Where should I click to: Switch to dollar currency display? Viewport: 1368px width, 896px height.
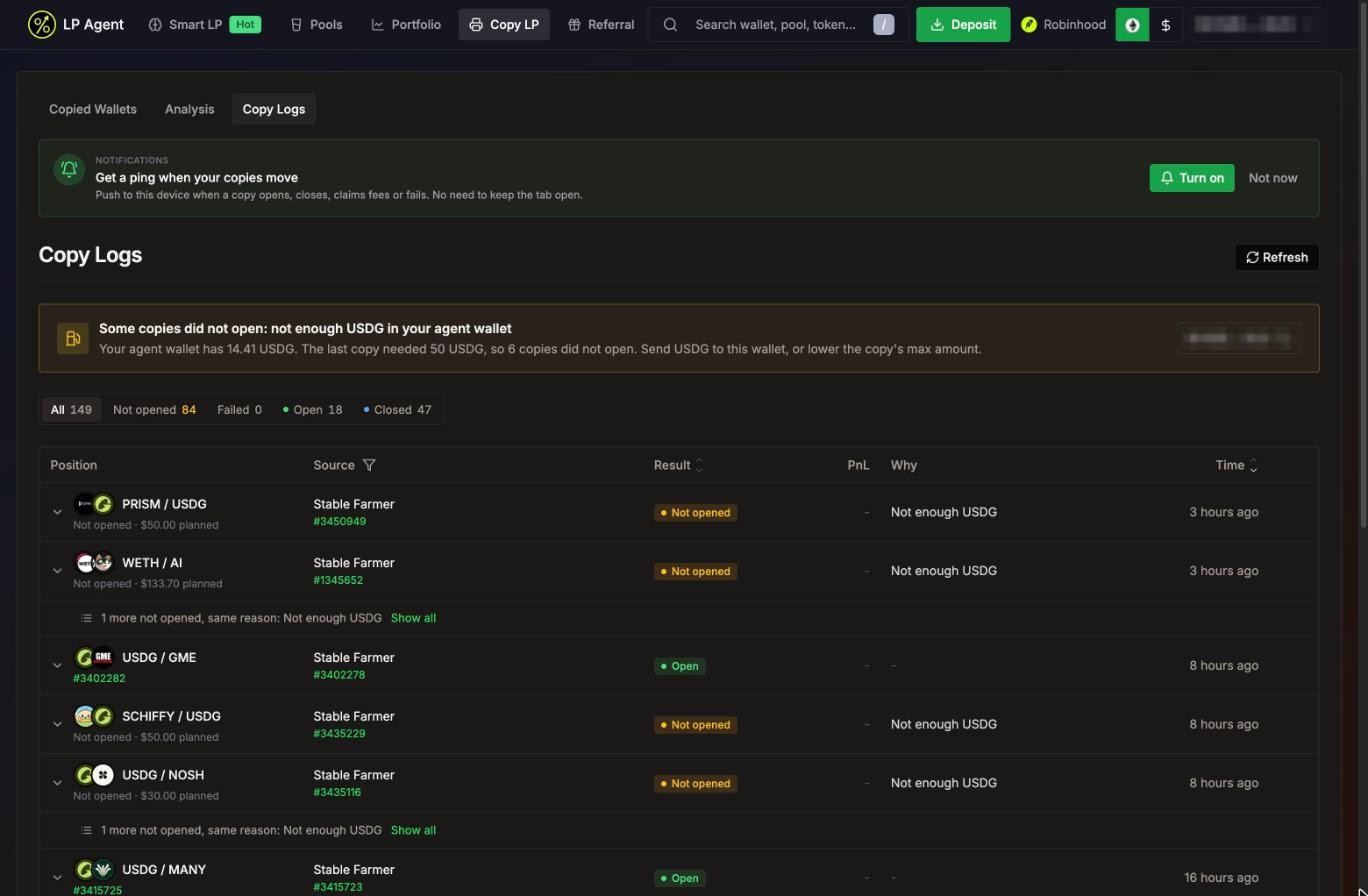1166,25
